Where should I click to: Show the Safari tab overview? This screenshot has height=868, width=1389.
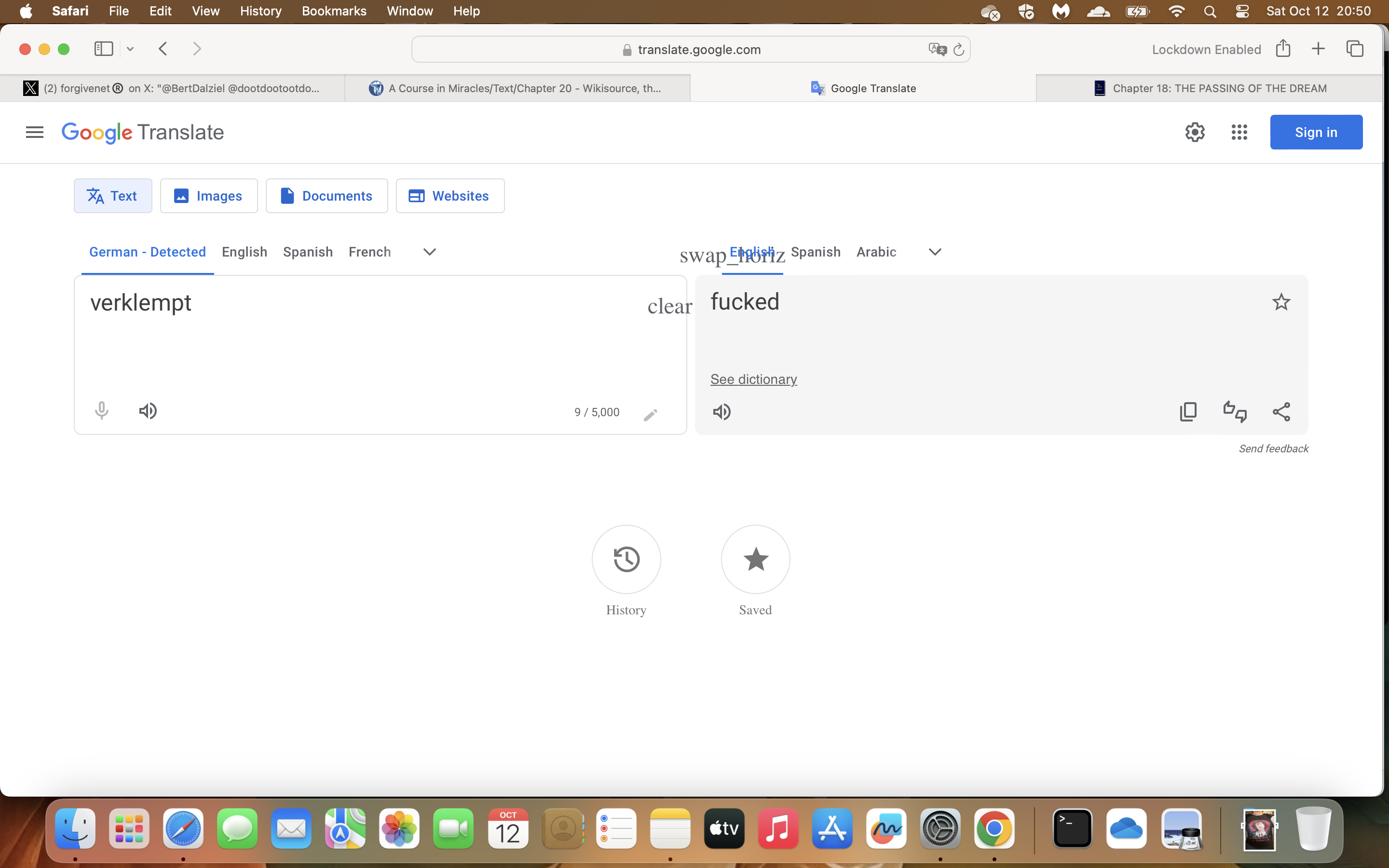pyautogui.click(x=1355, y=49)
